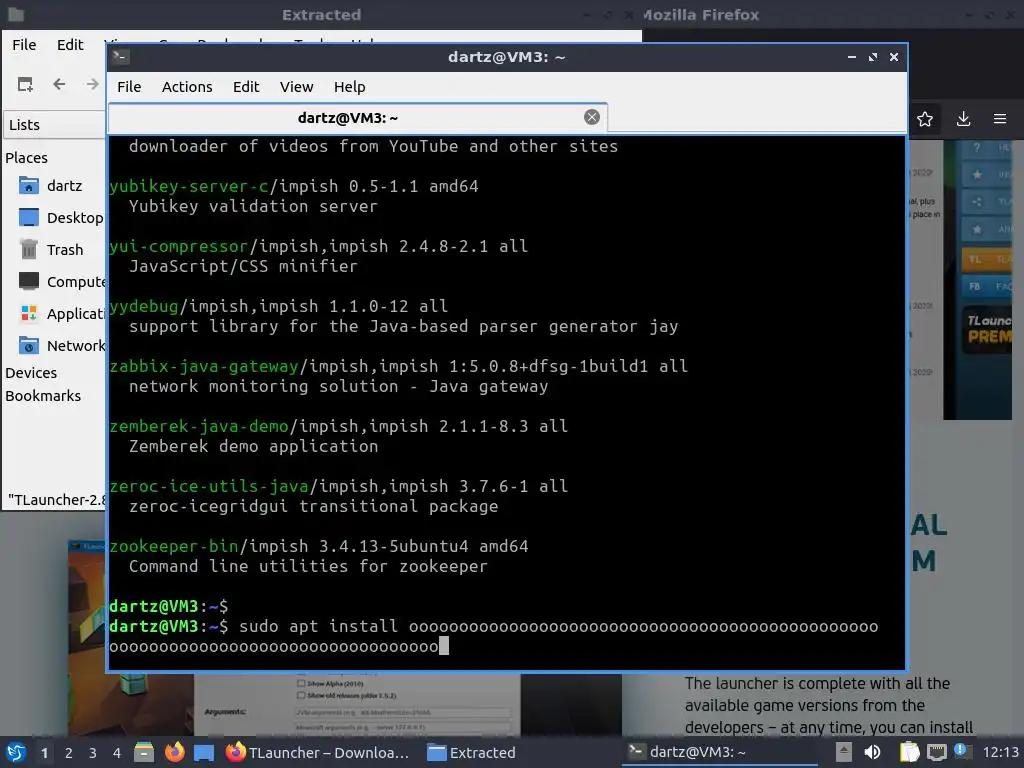This screenshot has width=1024, height=768.
Task: Open Applications in the Places sidebar
Action: [x=60, y=314]
